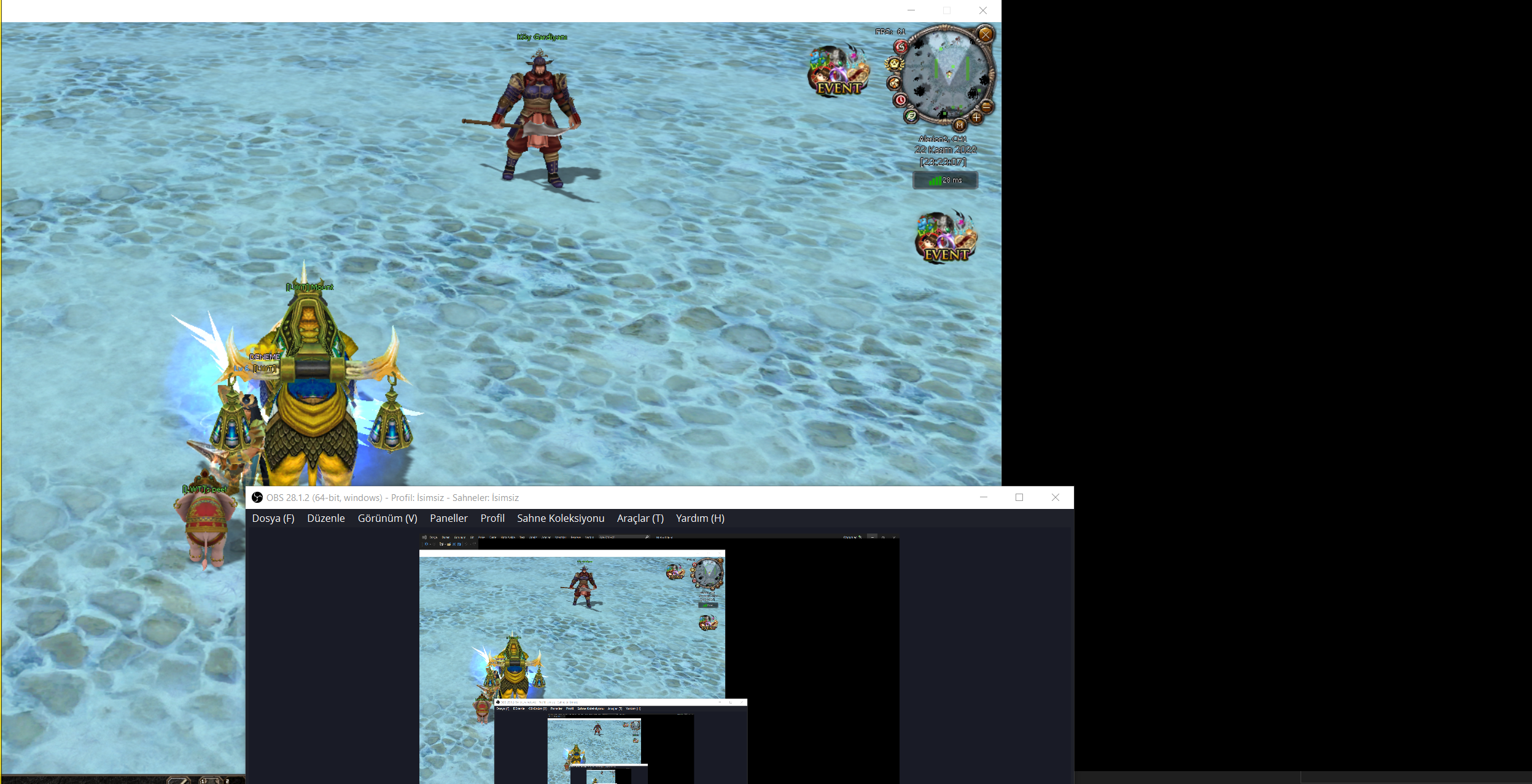Click the 'Köy Gardiyanı' name label
The image size is (1532, 784).
542,37
